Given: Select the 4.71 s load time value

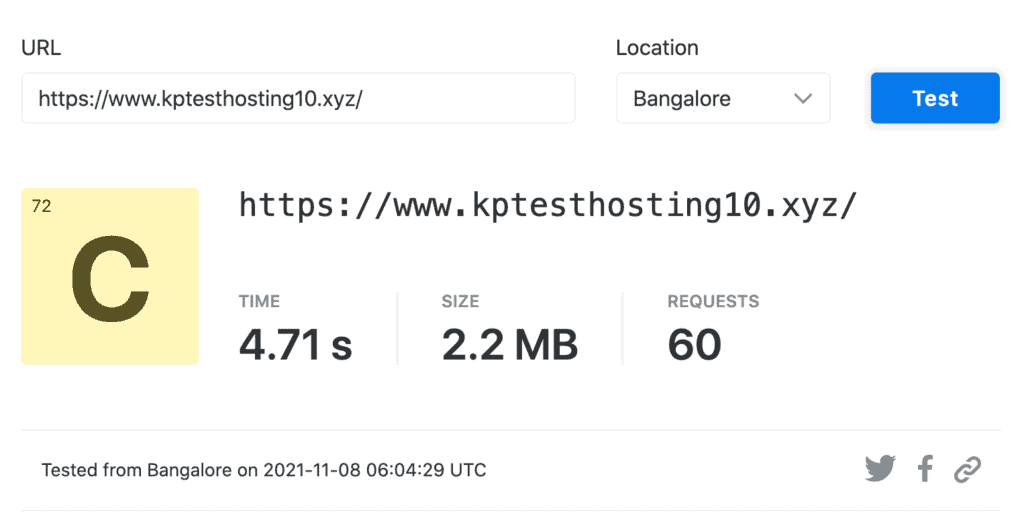Looking at the screenshot, I should click(295, 345).
